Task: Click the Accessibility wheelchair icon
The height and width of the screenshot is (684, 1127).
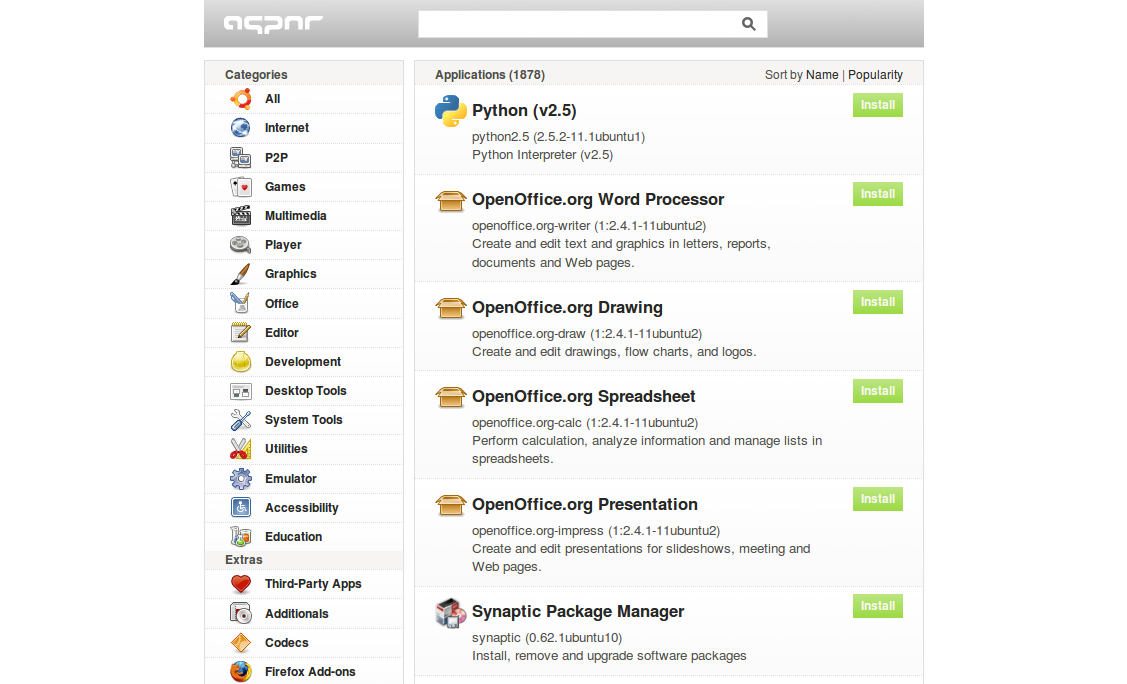Action: click(x=241, y=507)
